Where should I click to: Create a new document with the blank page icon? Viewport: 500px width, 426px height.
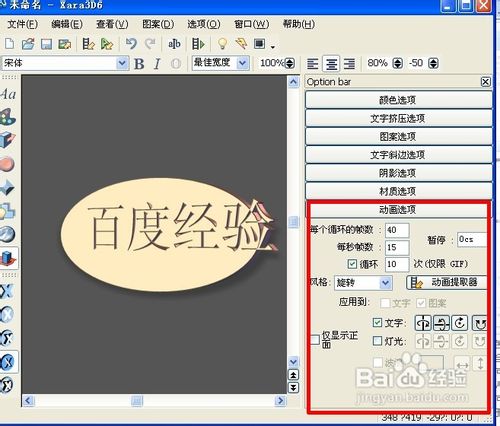pyautogui.click(x=10, y=44)
